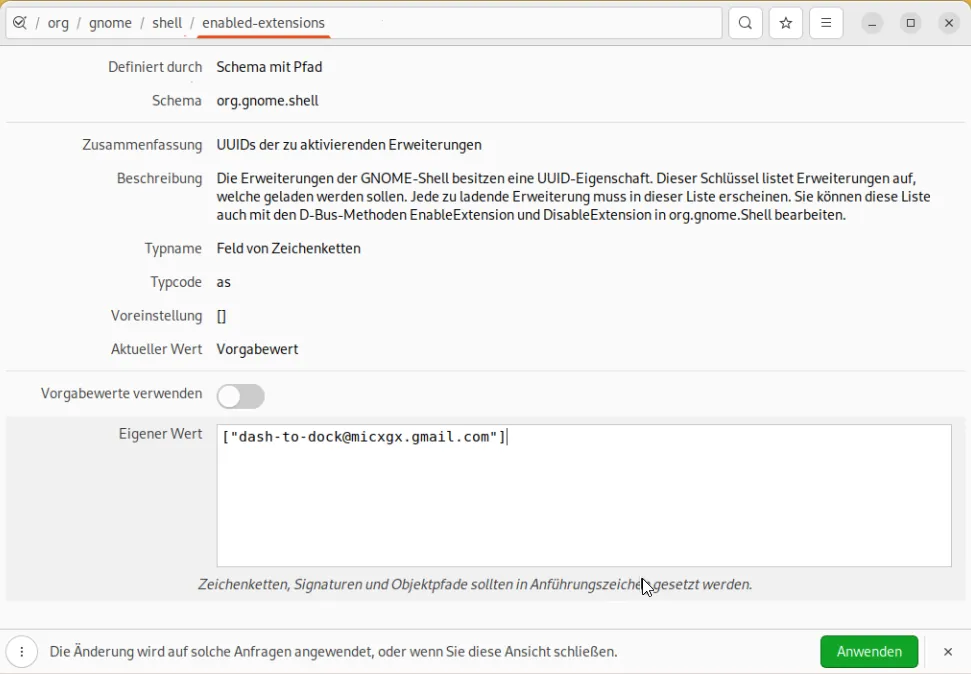Jump to 'shell' folder in path
The height and width of the screenshot is (674, 971).
click(x=167, y=23)
